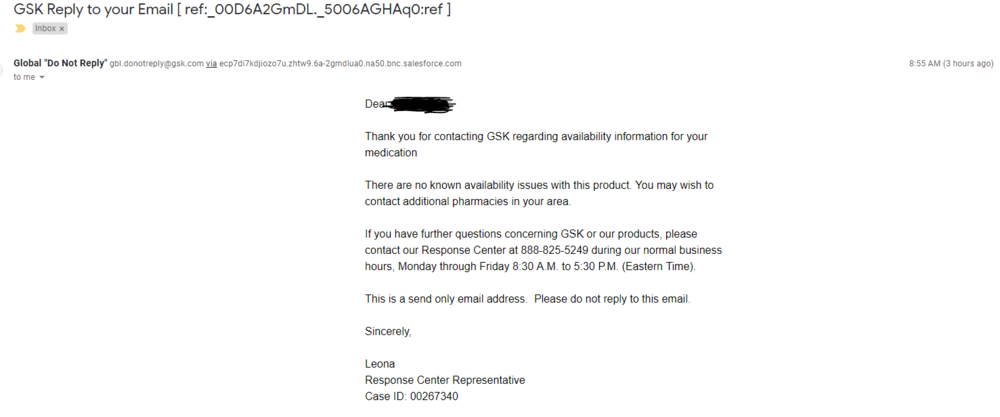Click the 'Leona' signature name

pos(380,364)
